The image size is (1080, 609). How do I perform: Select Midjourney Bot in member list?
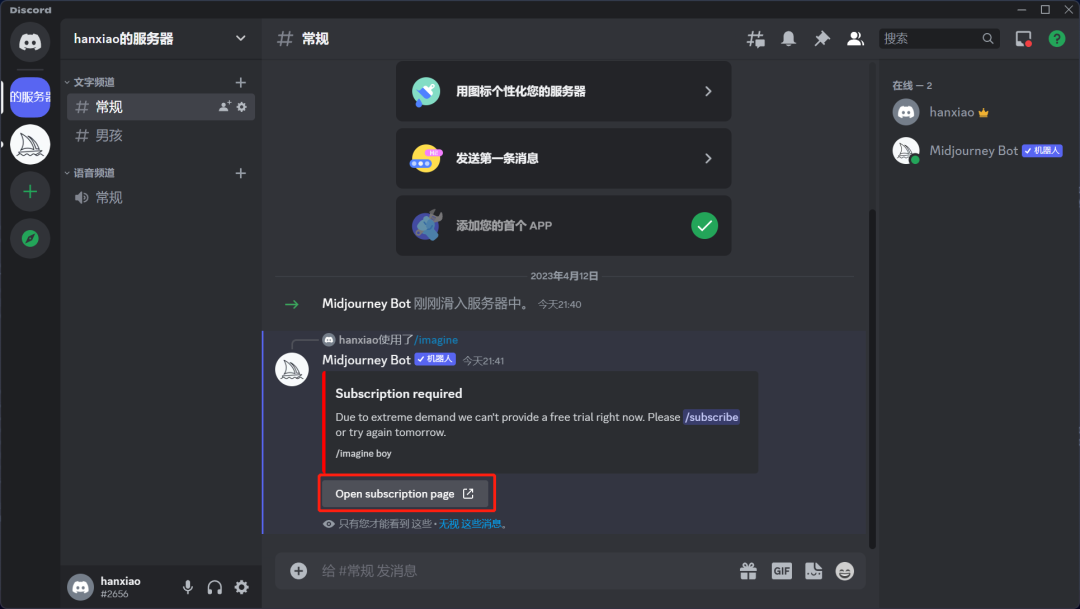point(978,150)
